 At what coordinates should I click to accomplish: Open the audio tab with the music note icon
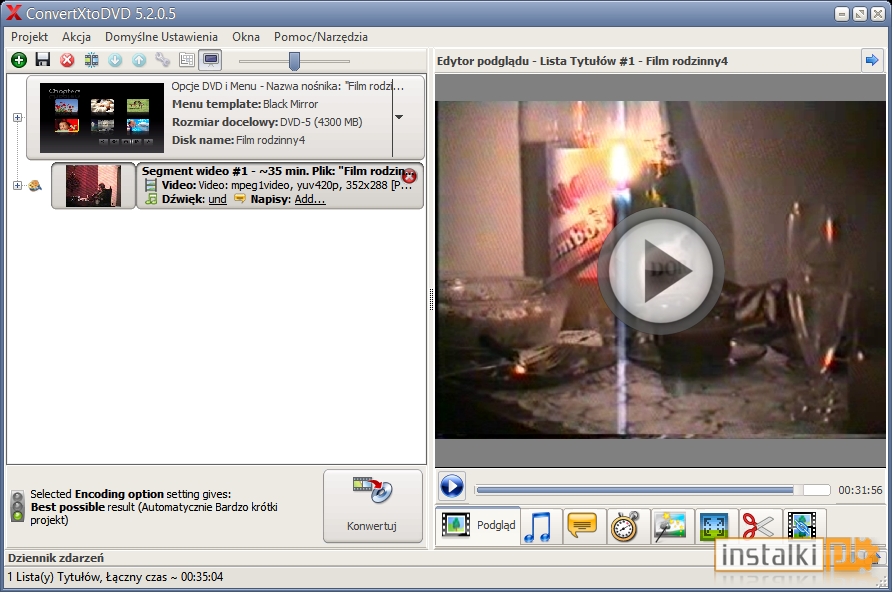coord(540,526)
